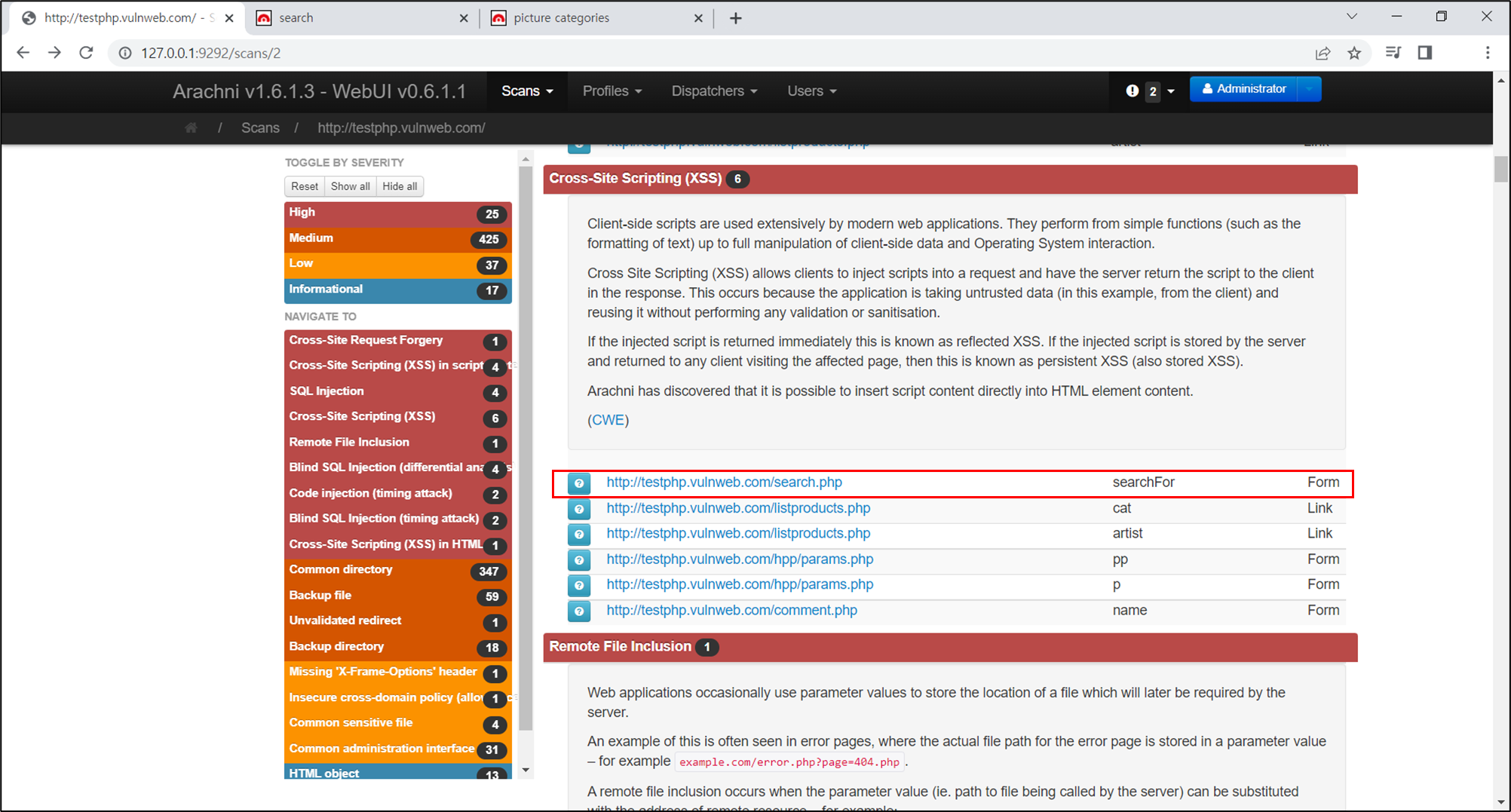Navigate to Backup directory issues
The width and height of the screenshot is (1511, 812).
tap(398, 647)
